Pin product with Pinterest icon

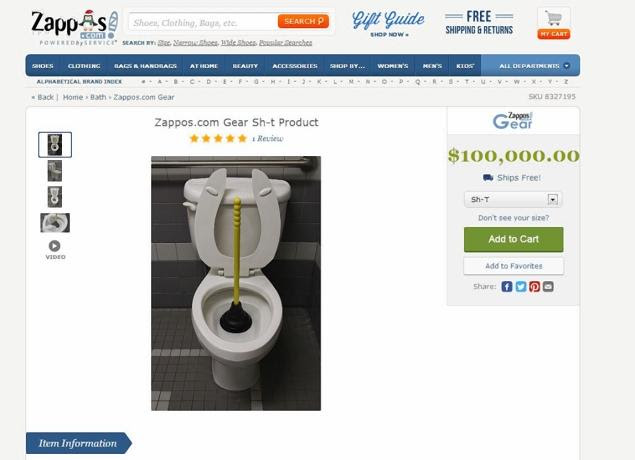535,287
